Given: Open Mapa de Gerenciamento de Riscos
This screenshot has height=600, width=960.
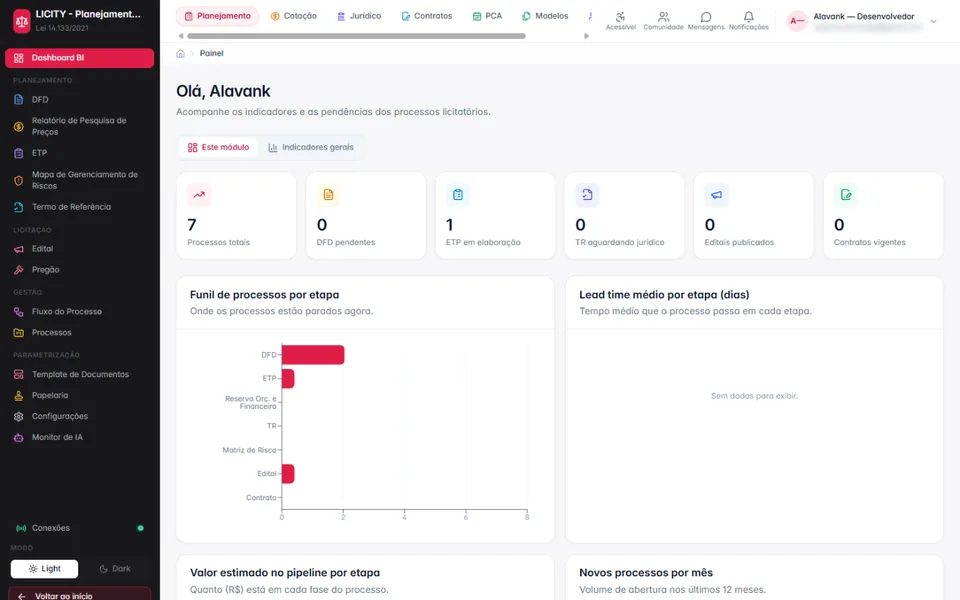Looking at the screenshot, I should point(80,180).
